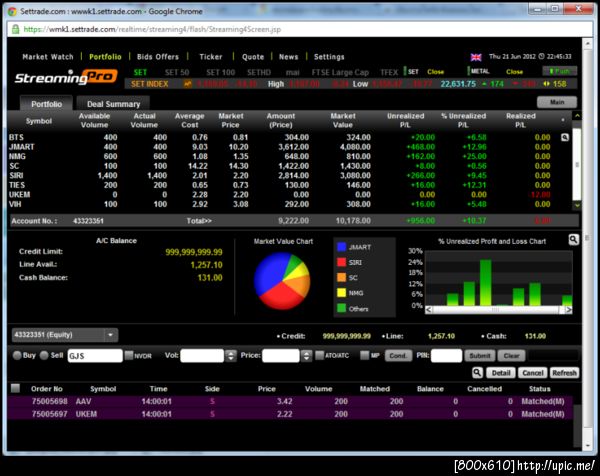Click the StreamingPro logo
The image size is (600, 476).
coord(66,77)
